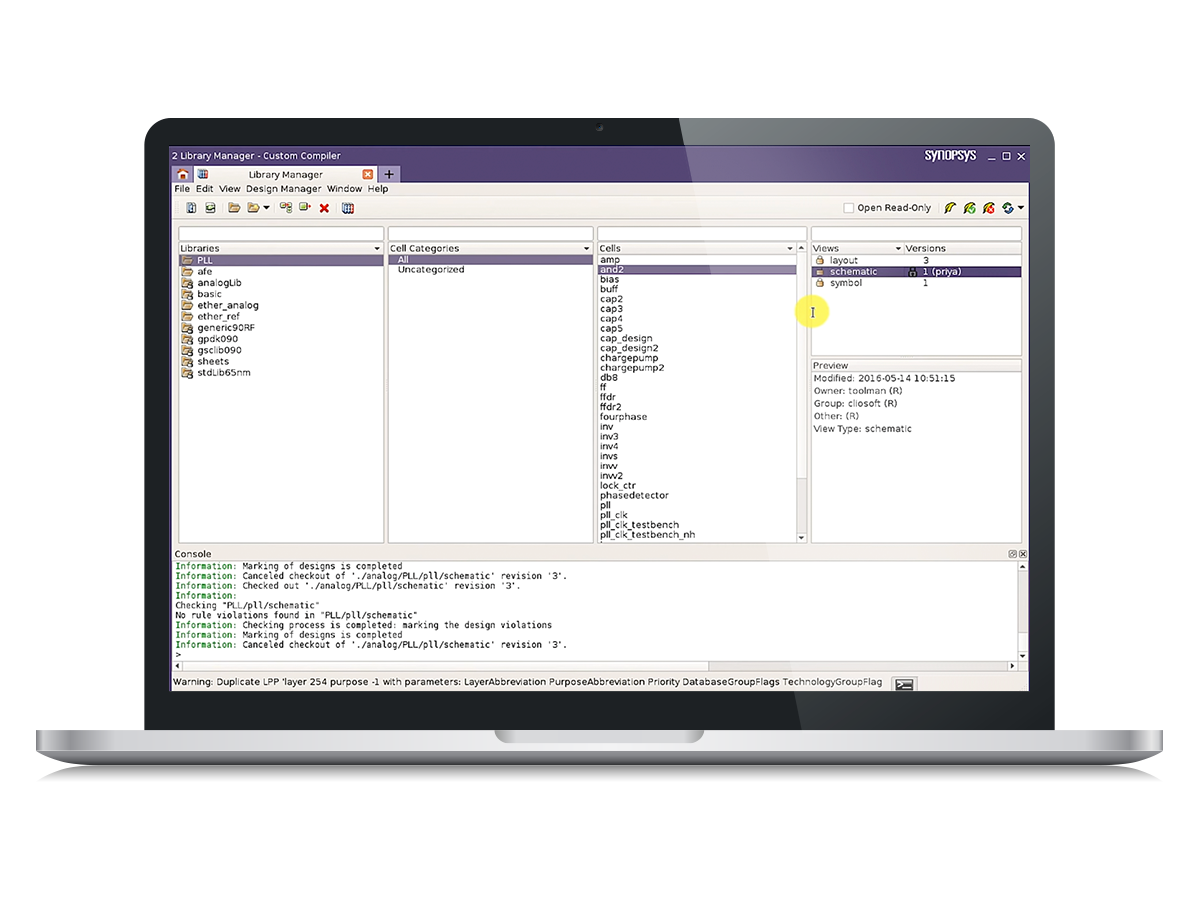1200x900 pixels.
Task: Switch to the Library Manager tab
Action: click(x=285, y=174)
